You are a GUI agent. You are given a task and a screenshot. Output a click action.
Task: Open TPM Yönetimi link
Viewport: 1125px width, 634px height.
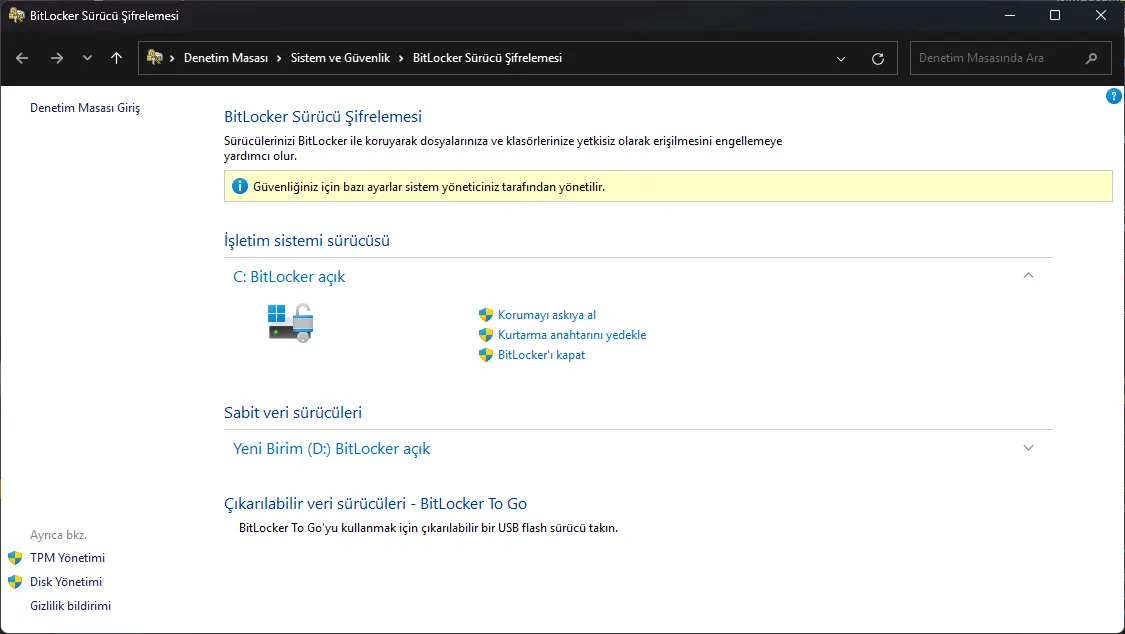(x=67, y=558)
